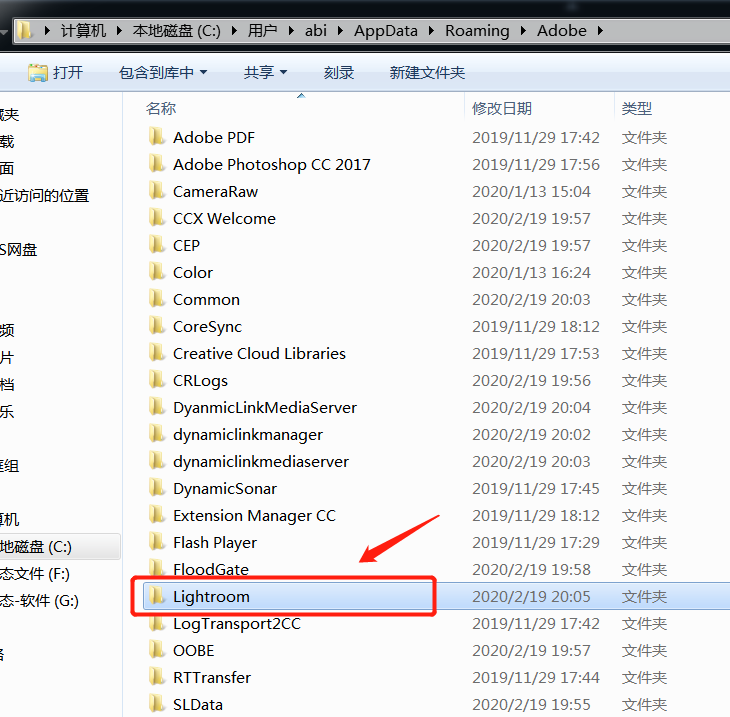
Task: Click the date 2019/11/29 17:29 for Flash Player
Action: click(536, 542)
